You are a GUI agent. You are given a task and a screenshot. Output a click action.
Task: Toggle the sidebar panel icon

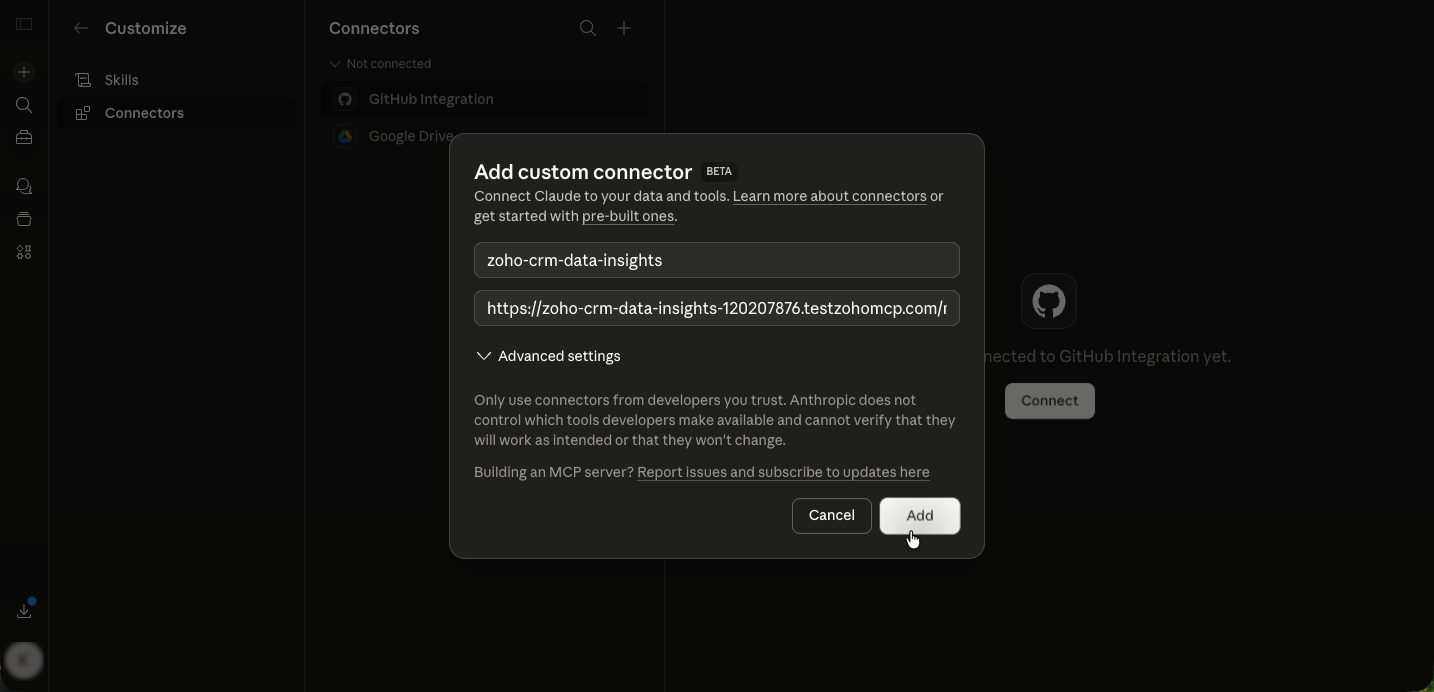(x=24, y=24)
